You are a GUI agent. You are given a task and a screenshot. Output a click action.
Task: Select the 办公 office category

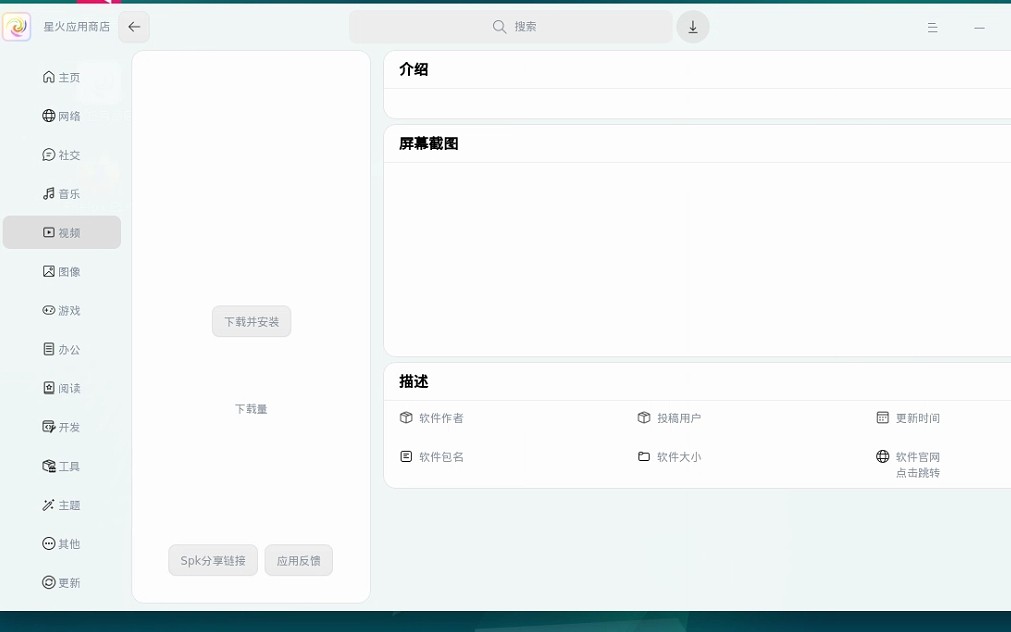[62, 350]
